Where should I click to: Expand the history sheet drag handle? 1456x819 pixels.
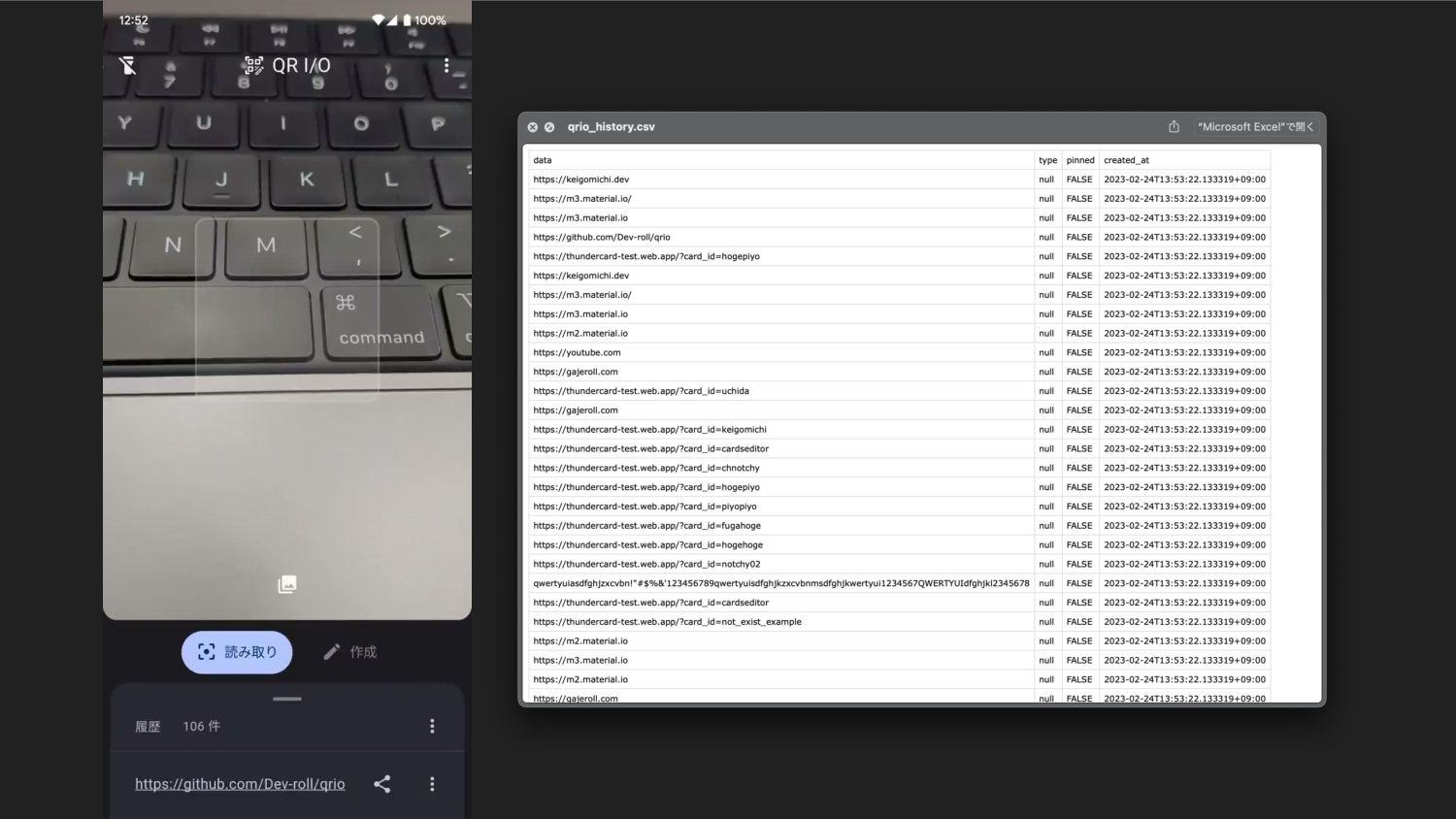(287, 699)
